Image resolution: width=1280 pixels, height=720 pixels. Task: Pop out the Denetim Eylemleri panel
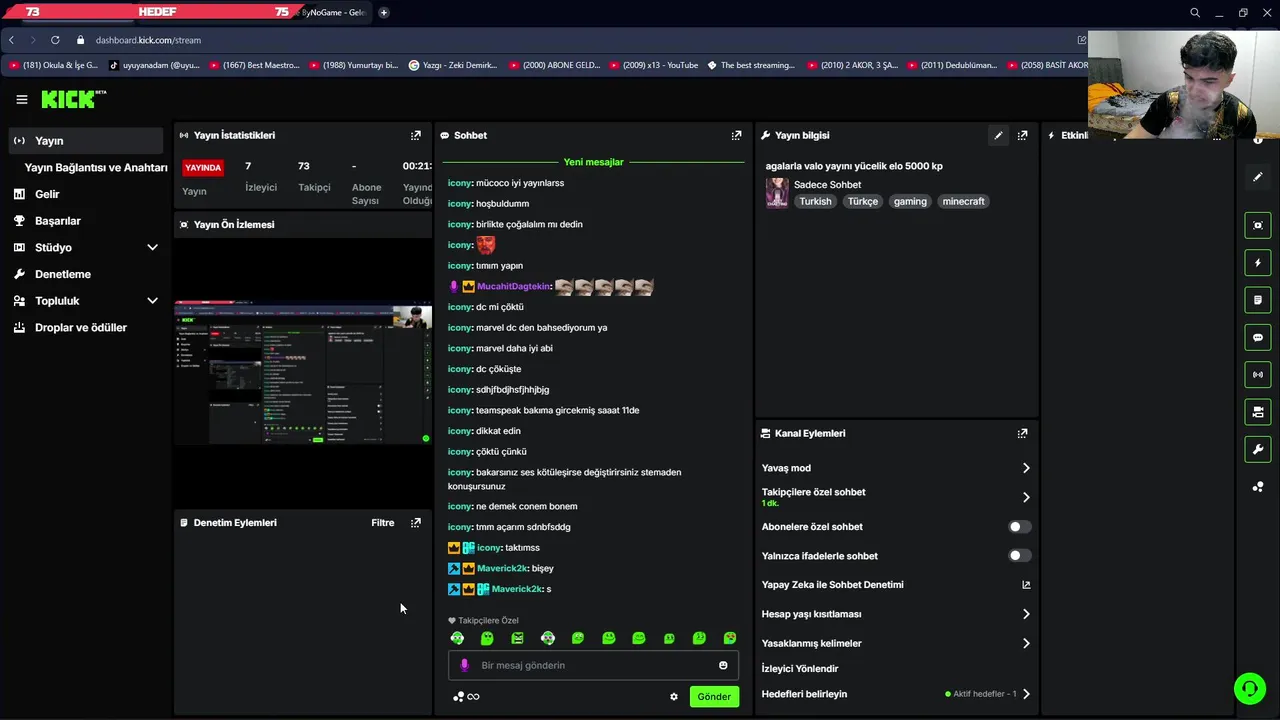[x=416, y=522]
